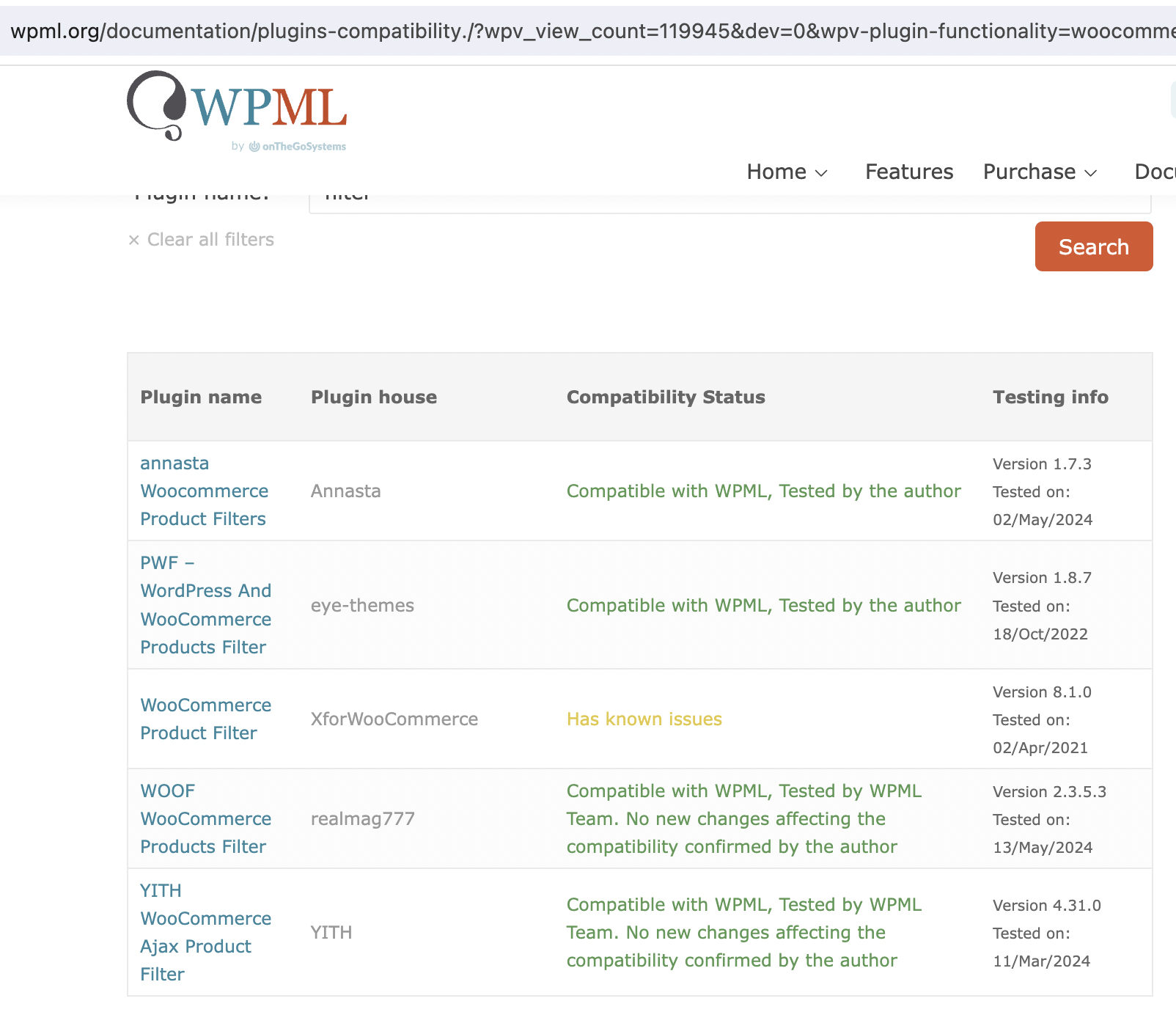This screenshot has width=1176, height=1034.
Task: Select the realmag777 plugin house cell
Action: pos(363,818)
